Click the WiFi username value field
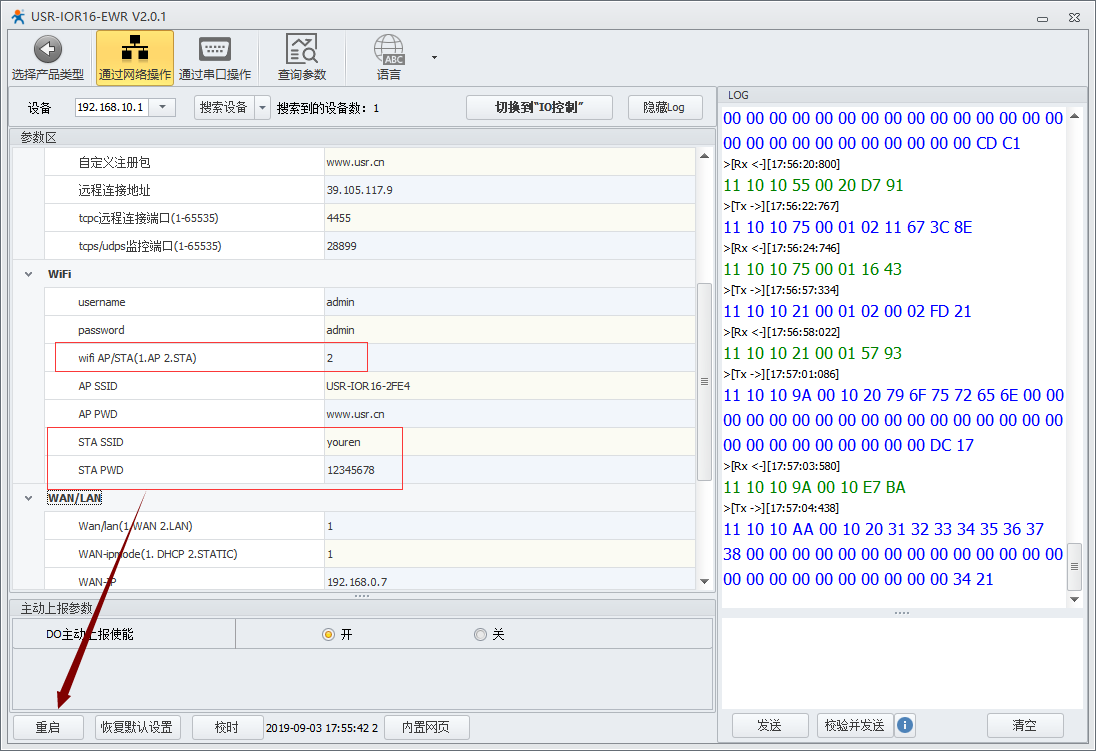Viewport: 1096px width, 751px height. click(x=510, y=302)
